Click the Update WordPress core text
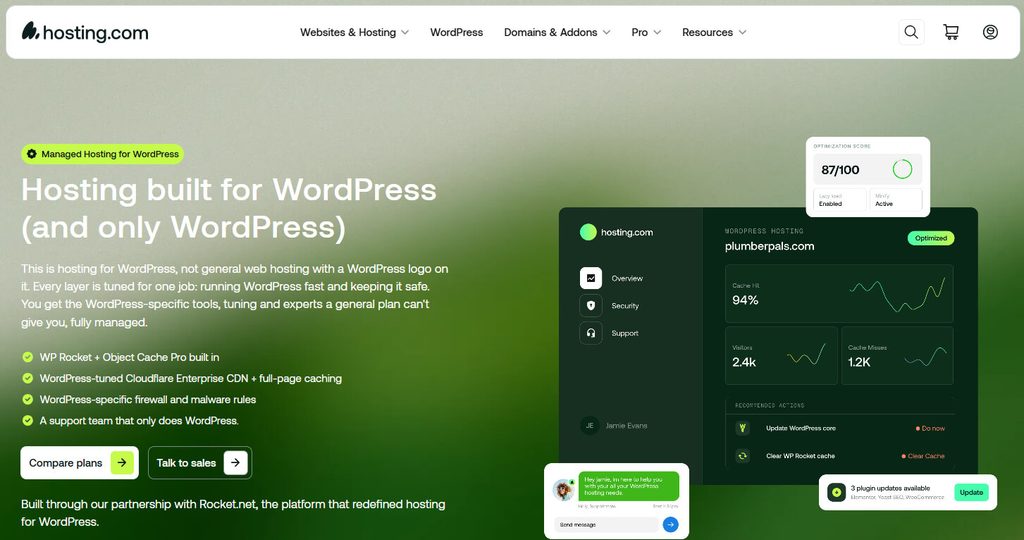The image size is (1024, 540). [x=801, y=428]
